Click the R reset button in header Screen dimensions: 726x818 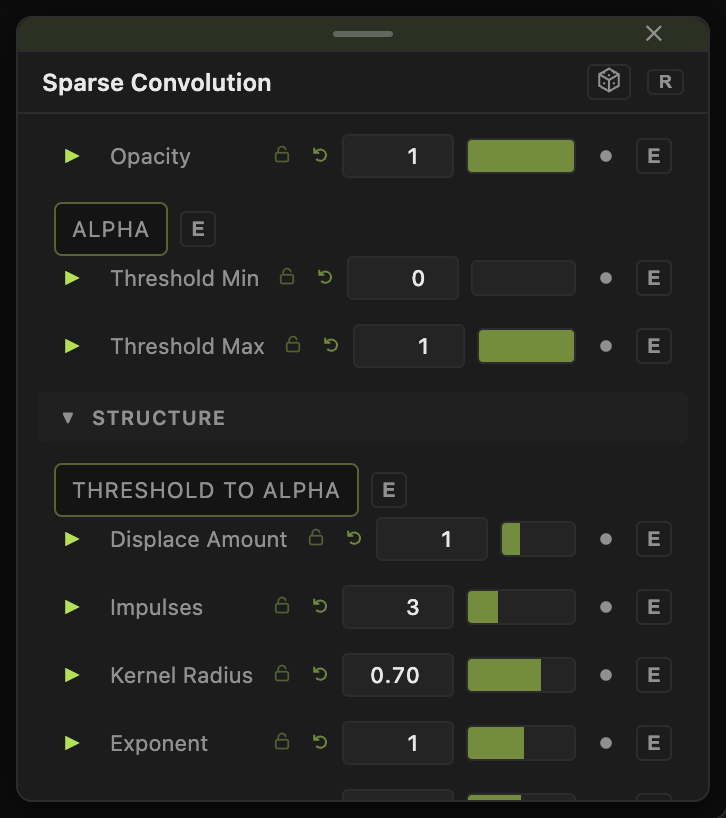665,82
